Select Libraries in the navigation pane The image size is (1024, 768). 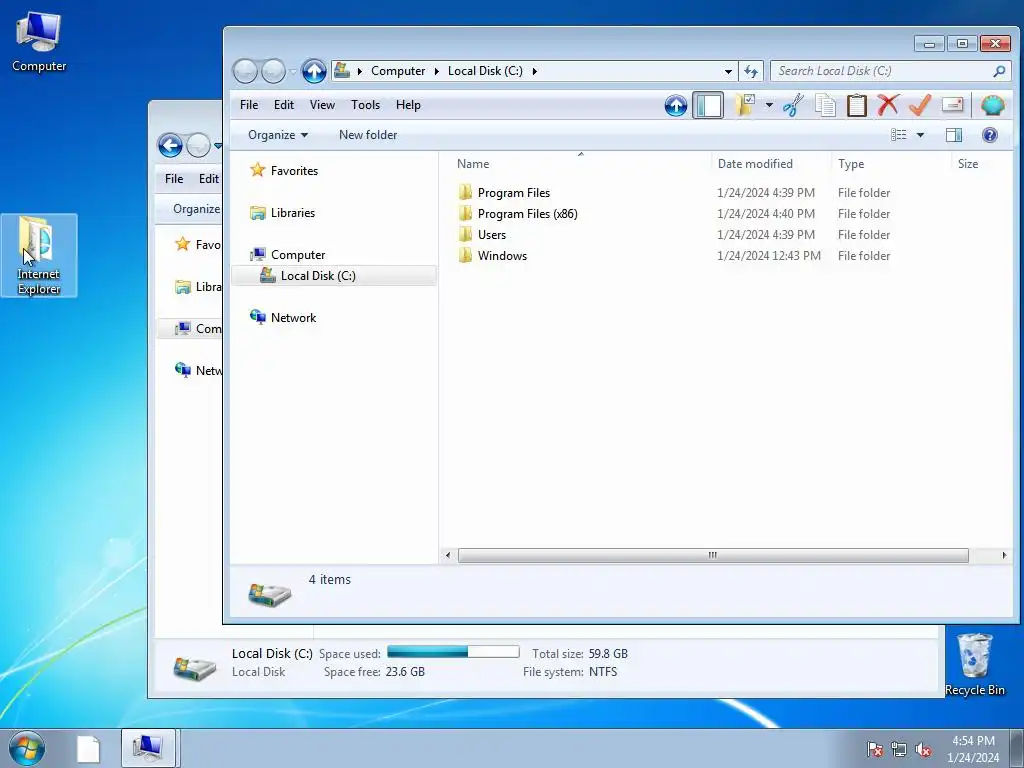coord(293,213)
